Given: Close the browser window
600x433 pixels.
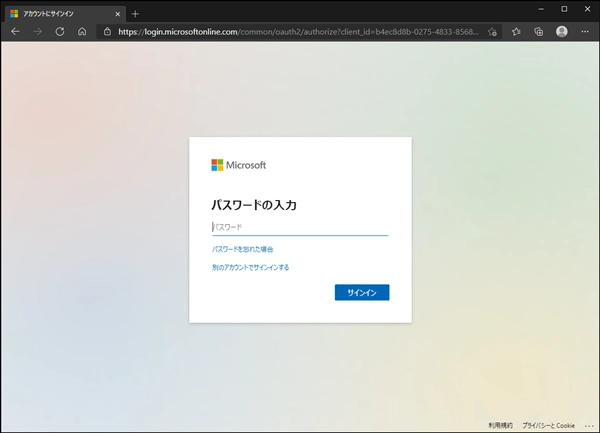Looking at the screenshot, I should (587, 9).
